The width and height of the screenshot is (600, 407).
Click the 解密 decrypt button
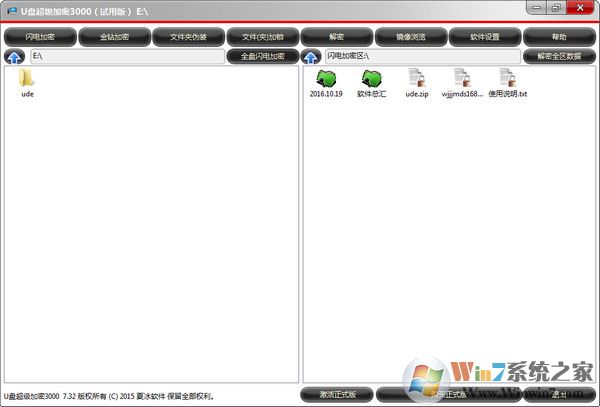pos(337,37)
